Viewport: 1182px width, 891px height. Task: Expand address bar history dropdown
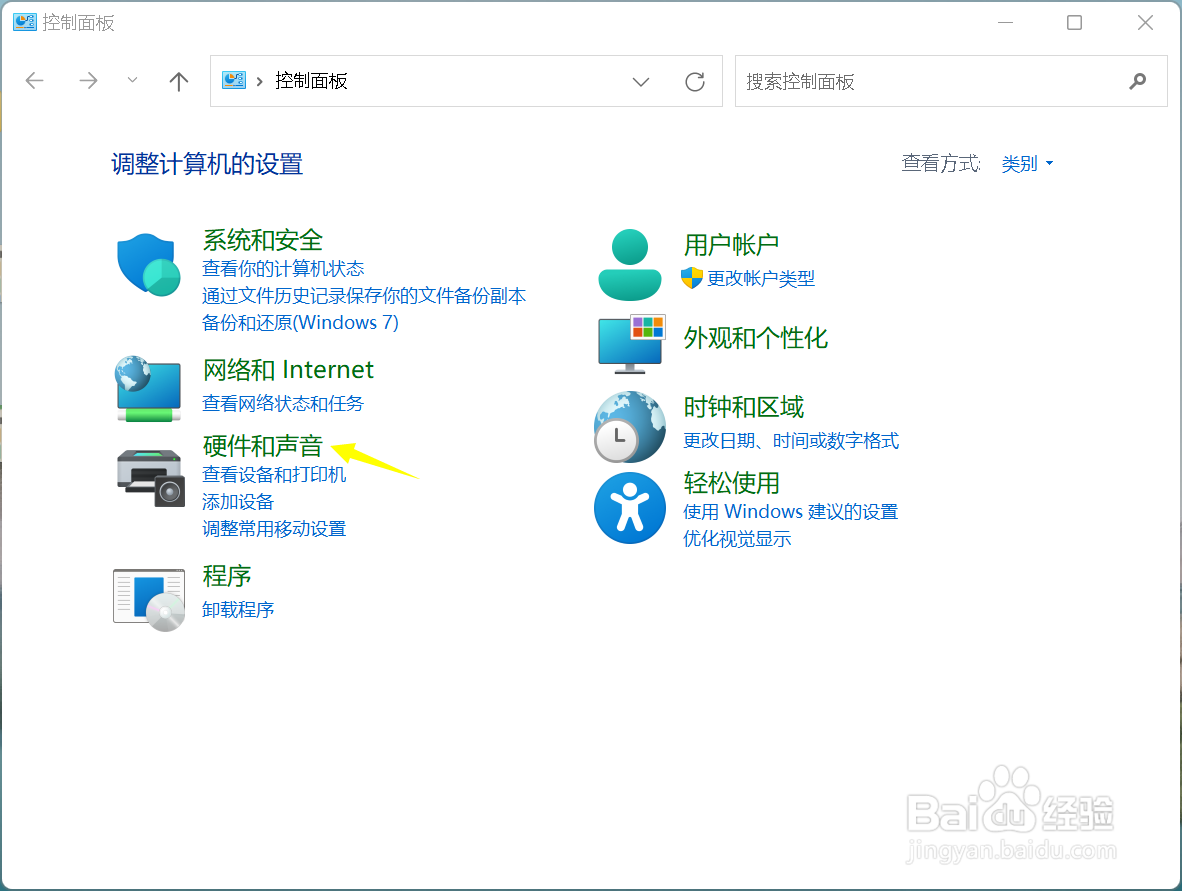[641, 81]
